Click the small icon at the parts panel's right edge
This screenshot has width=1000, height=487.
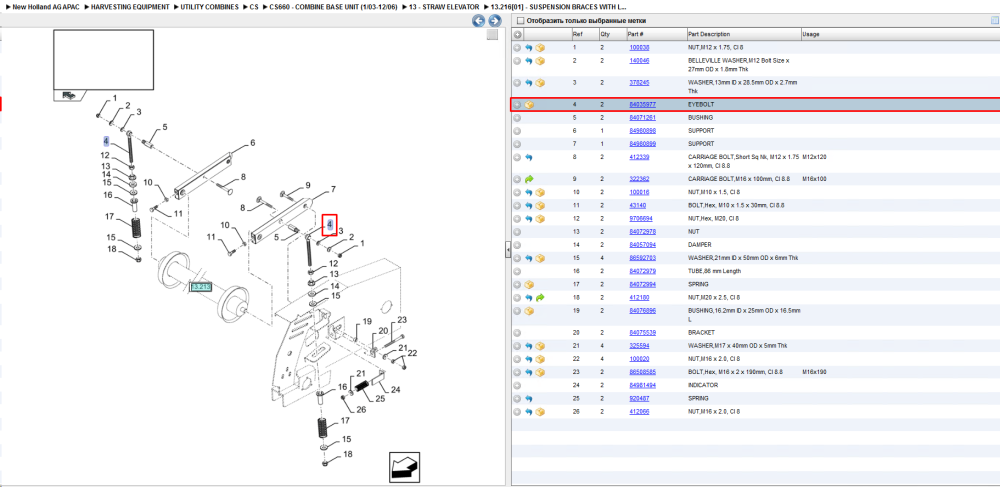995,20
